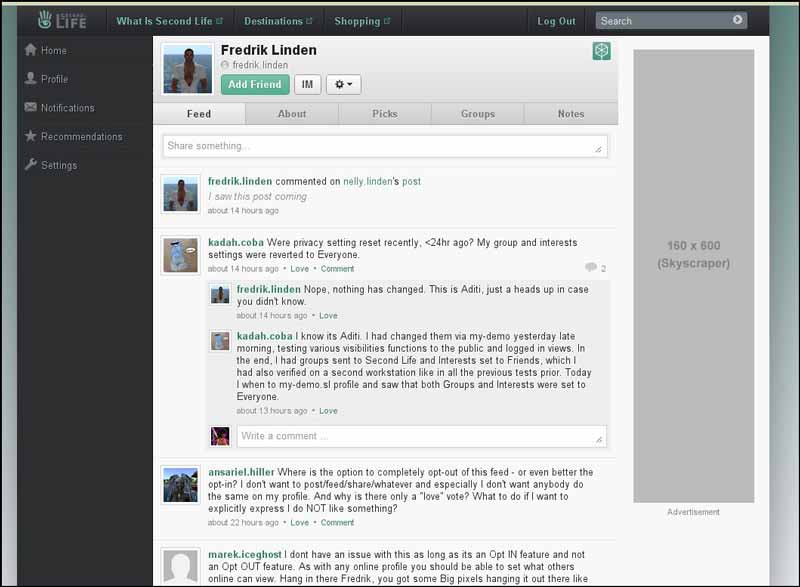Image resolution: width=800 pixels, height=587 pixels.
Task: Click the IM button
Action: (307, 85)
